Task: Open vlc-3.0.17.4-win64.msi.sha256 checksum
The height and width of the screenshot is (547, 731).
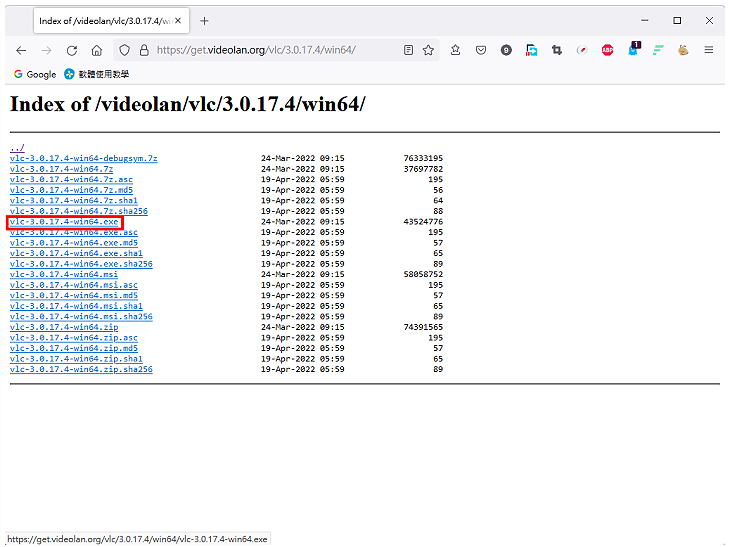Action: (x=81, y=317)
